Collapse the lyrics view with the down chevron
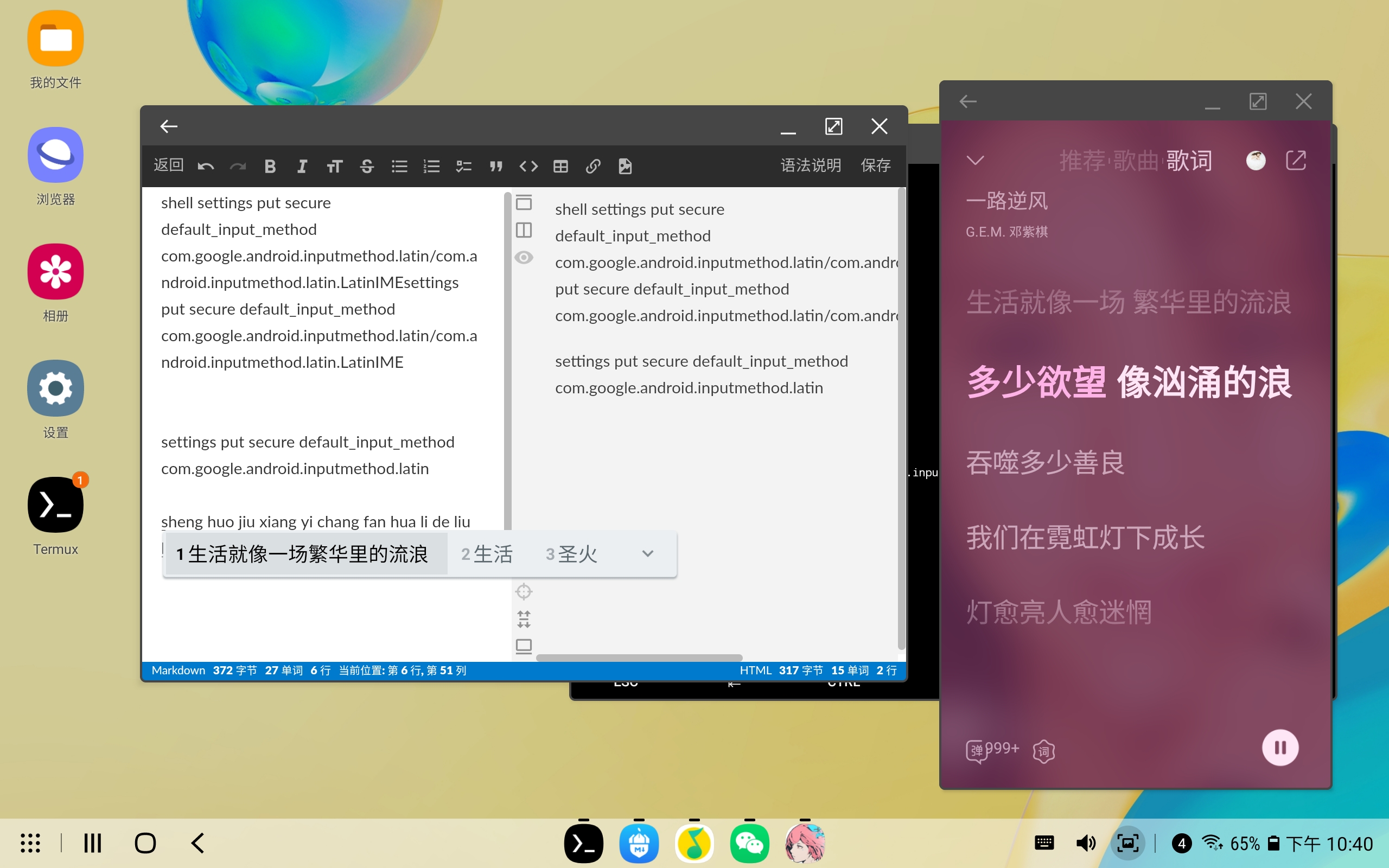This screenshot has height=868, width=1389. [976, 161]
